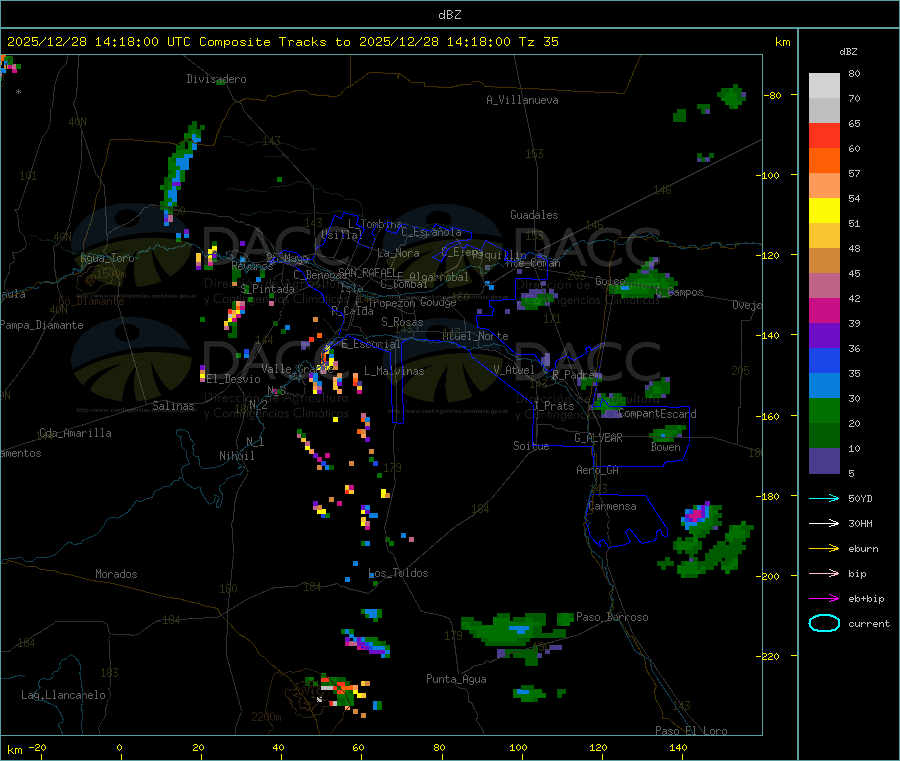Click the magenta eb+bip arrow legend icon

pos(824,599)
